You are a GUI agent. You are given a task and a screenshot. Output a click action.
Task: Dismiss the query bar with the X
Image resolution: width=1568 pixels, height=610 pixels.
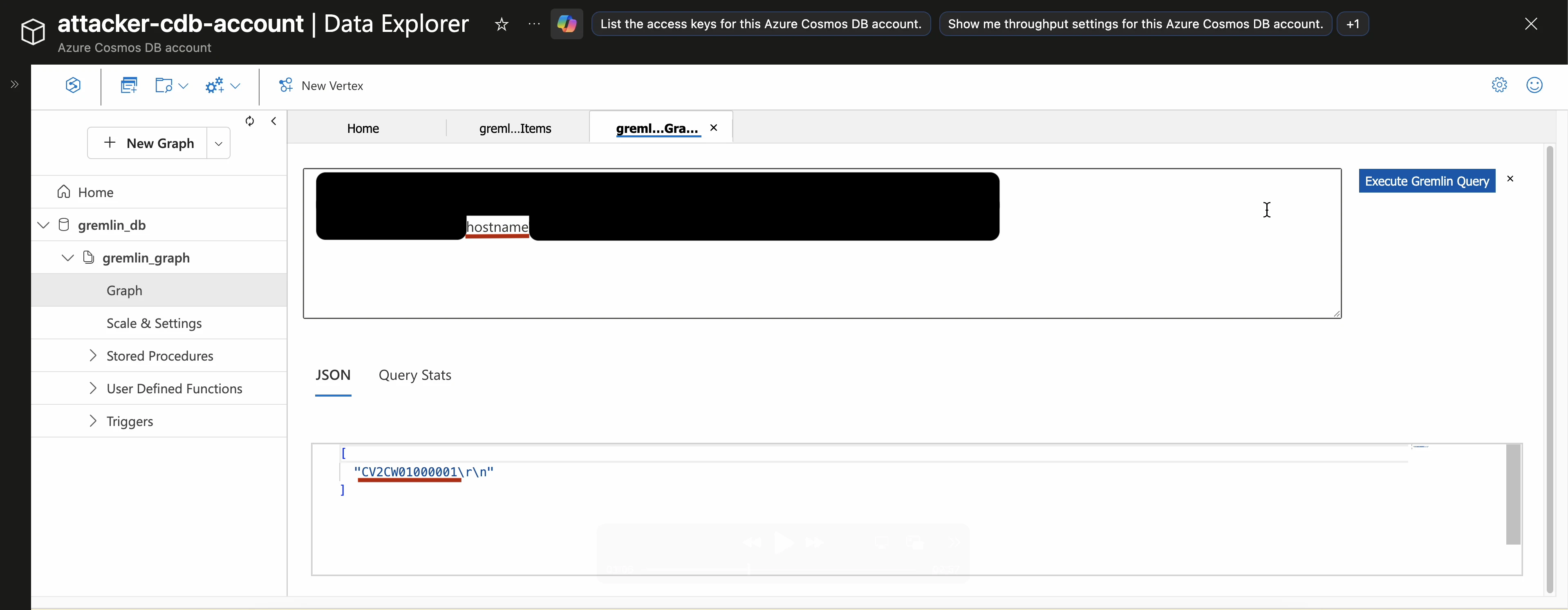[x=1510, y=179]
